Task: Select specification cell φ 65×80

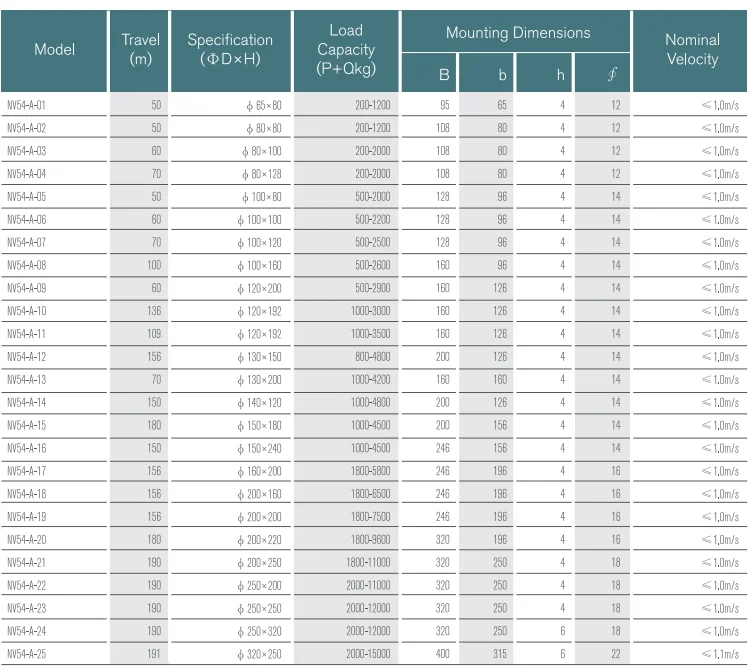Action: tap(264, 105)
